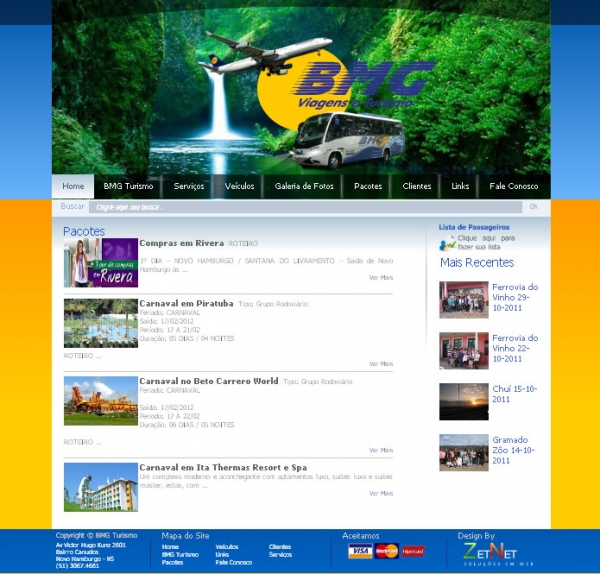Click Ver Mais for Ita Thermas Resort
600x574 pixels.
point(381,493)
